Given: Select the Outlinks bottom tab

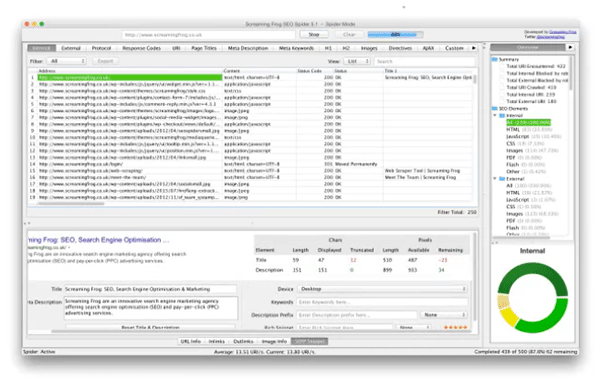Looking at the screenshot, I should click(243, 341).
